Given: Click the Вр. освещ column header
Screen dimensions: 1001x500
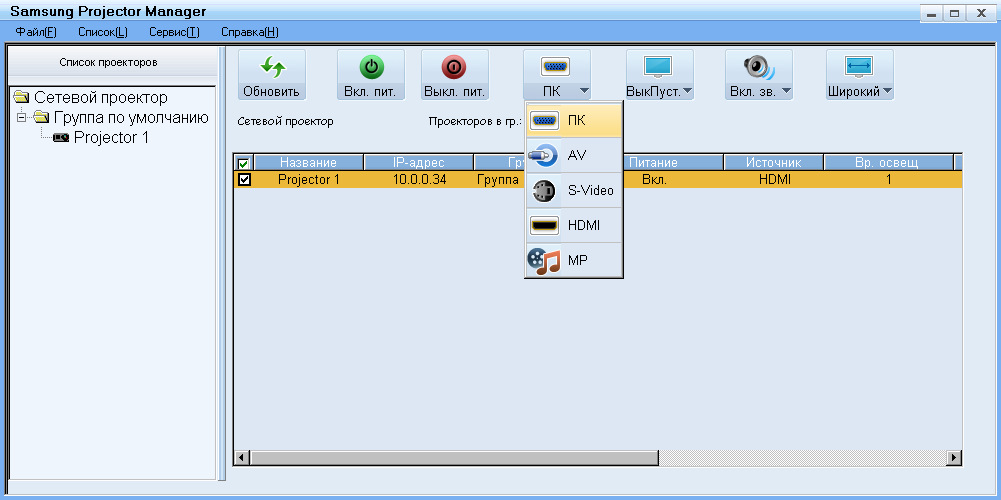Looking at the screenshot, I should pyautogui.click(x=887, y=163).
